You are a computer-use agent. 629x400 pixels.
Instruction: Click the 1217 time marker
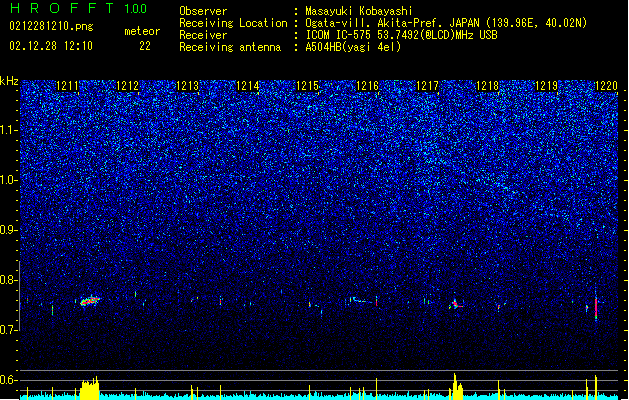(x=427, y=86)
